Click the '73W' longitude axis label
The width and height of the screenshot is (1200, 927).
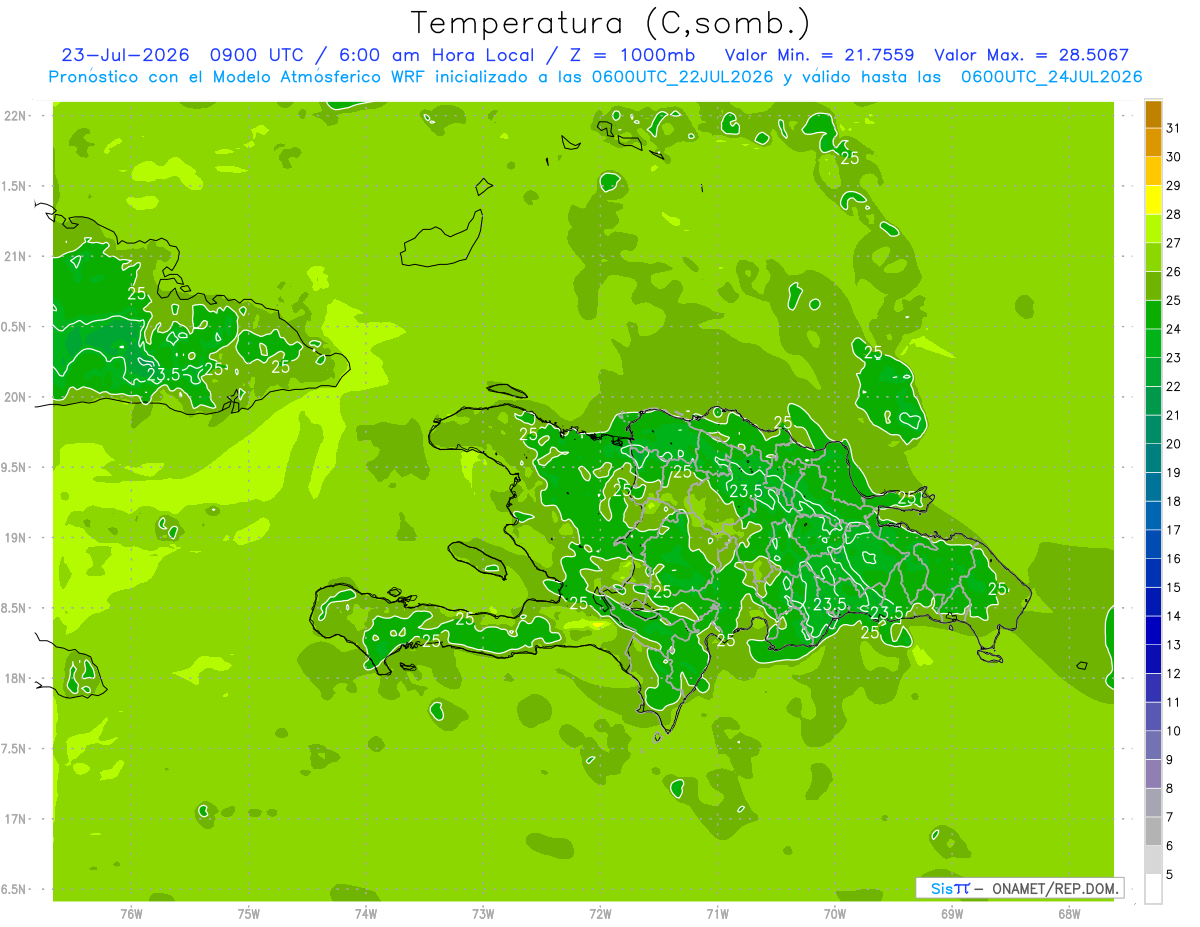coord(483,914)
